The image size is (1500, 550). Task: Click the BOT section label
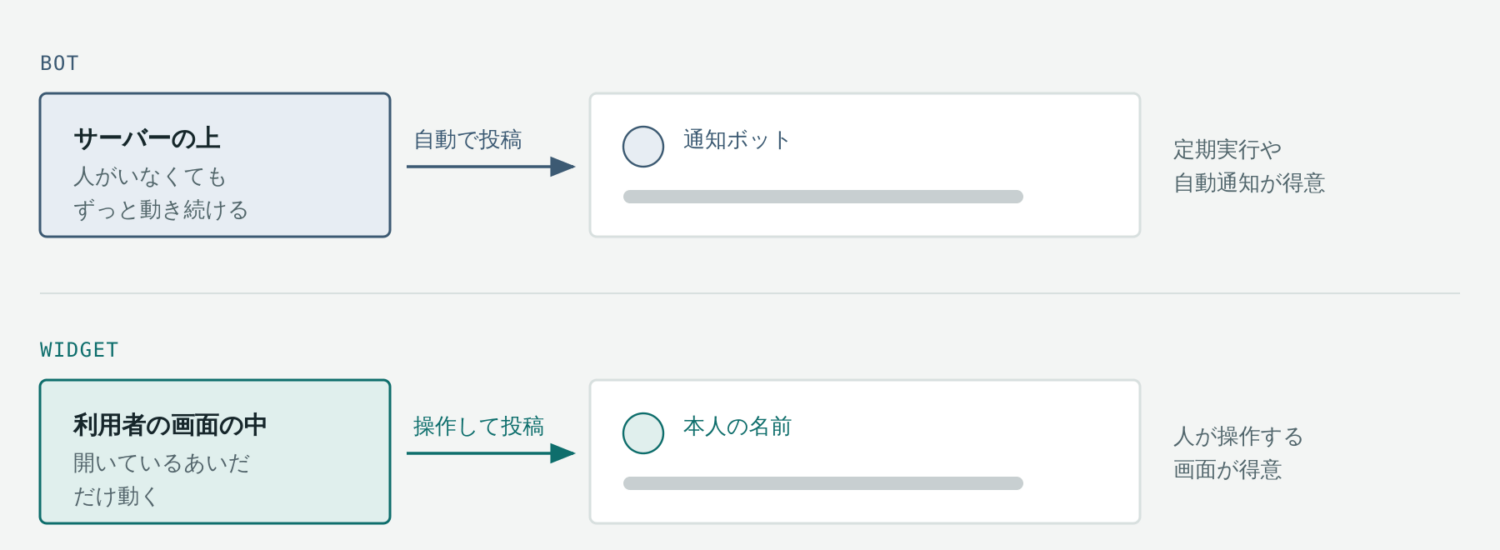(59, 63)
